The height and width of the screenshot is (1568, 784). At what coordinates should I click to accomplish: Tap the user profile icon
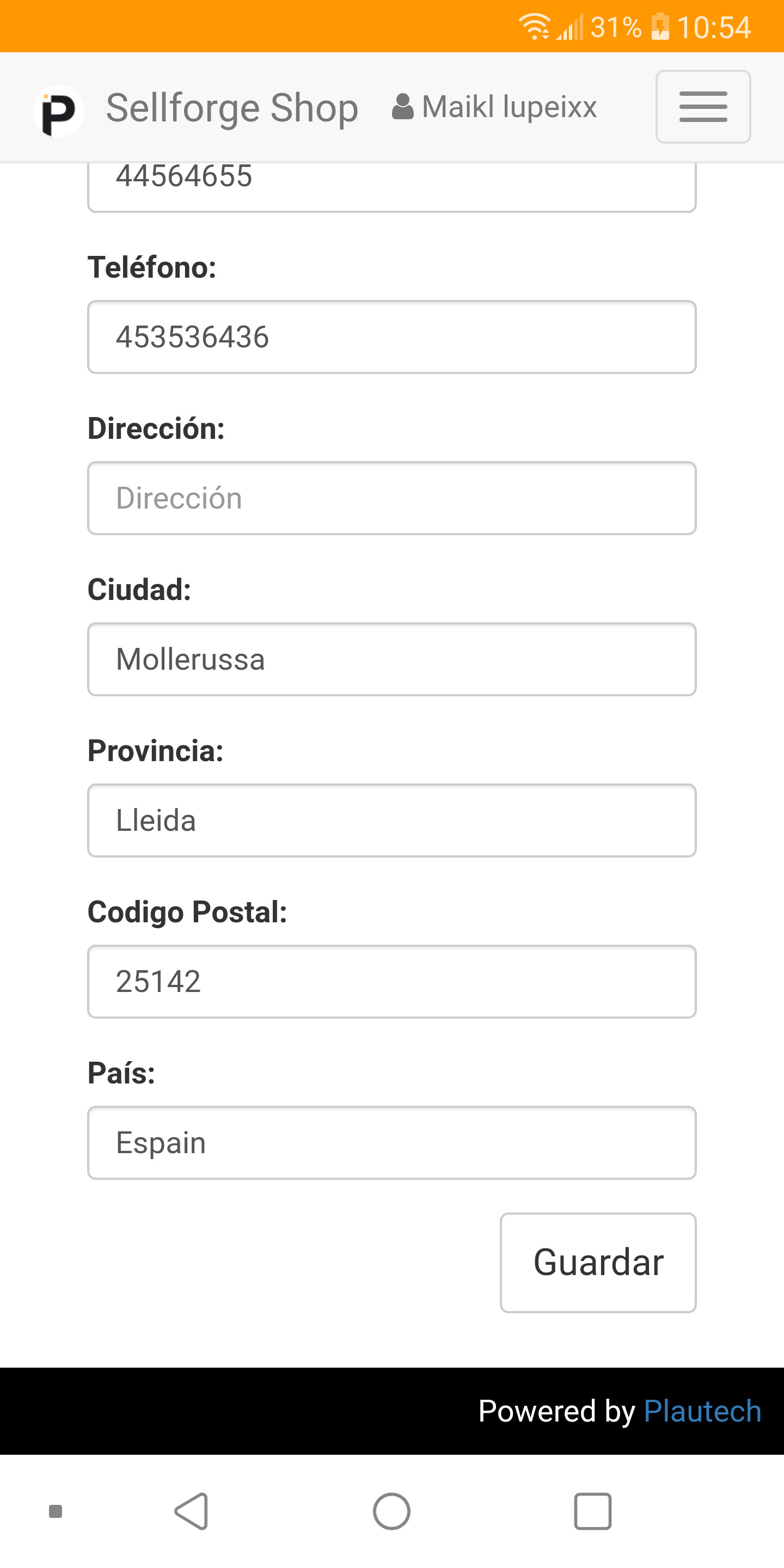pyautogui.click(x=402, y=107)
